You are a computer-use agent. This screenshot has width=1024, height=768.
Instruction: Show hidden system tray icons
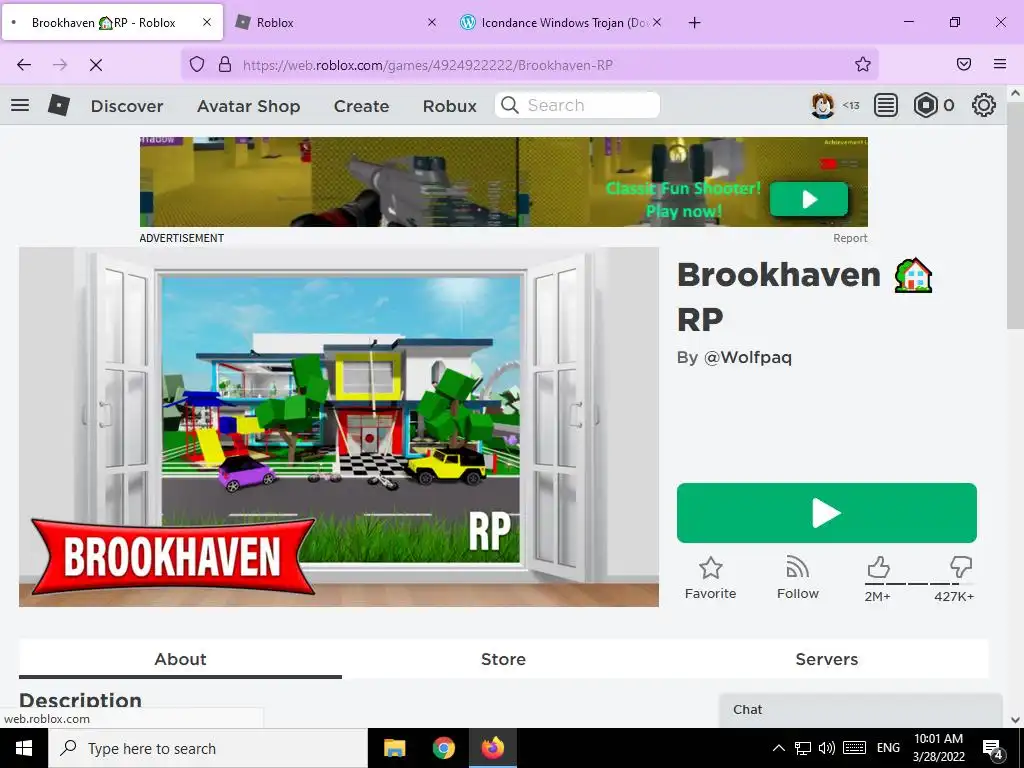[x=778, y=748]
